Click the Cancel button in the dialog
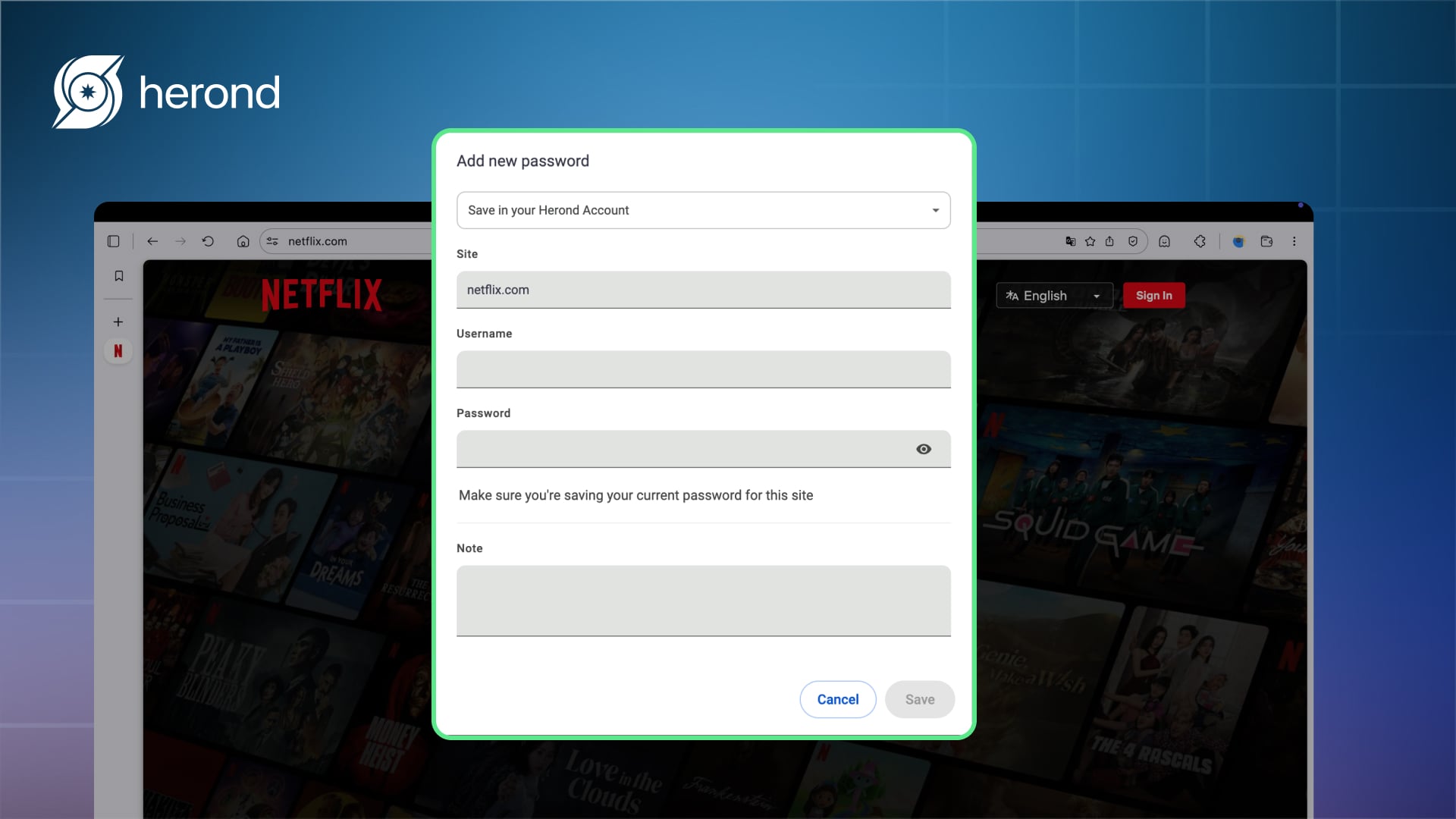1456x819 pixels. click(838, 699)
